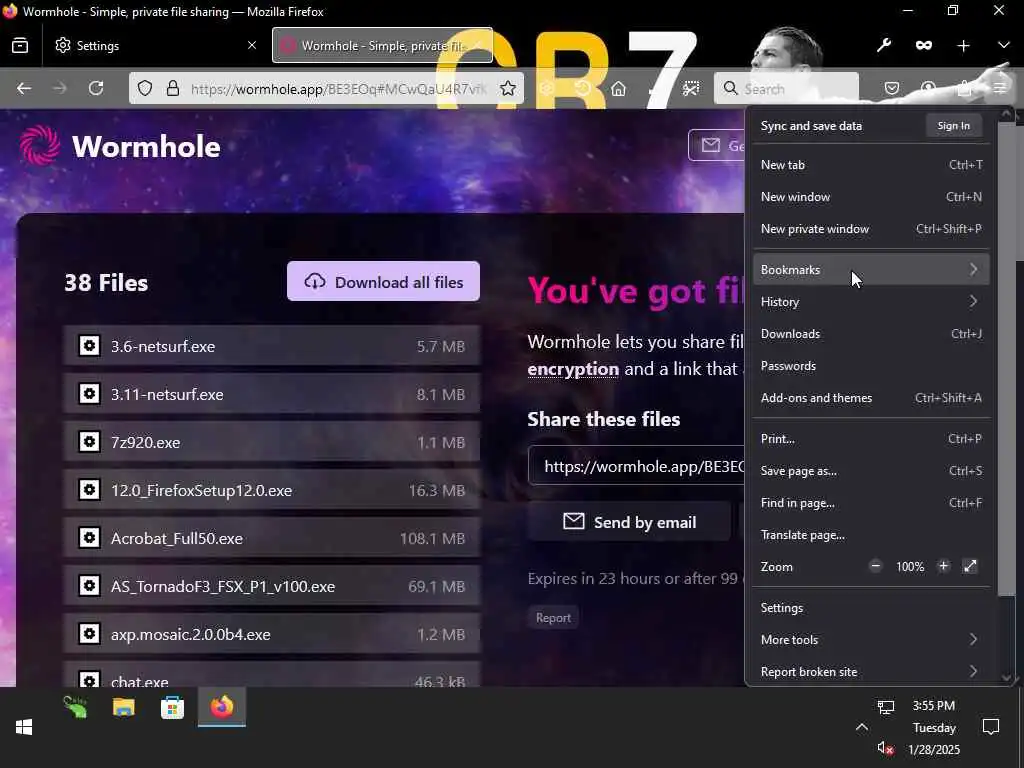The width and height of the screenshot is (1024, 768).
Task: Save page to Pocket
Action: coord(892,88)
